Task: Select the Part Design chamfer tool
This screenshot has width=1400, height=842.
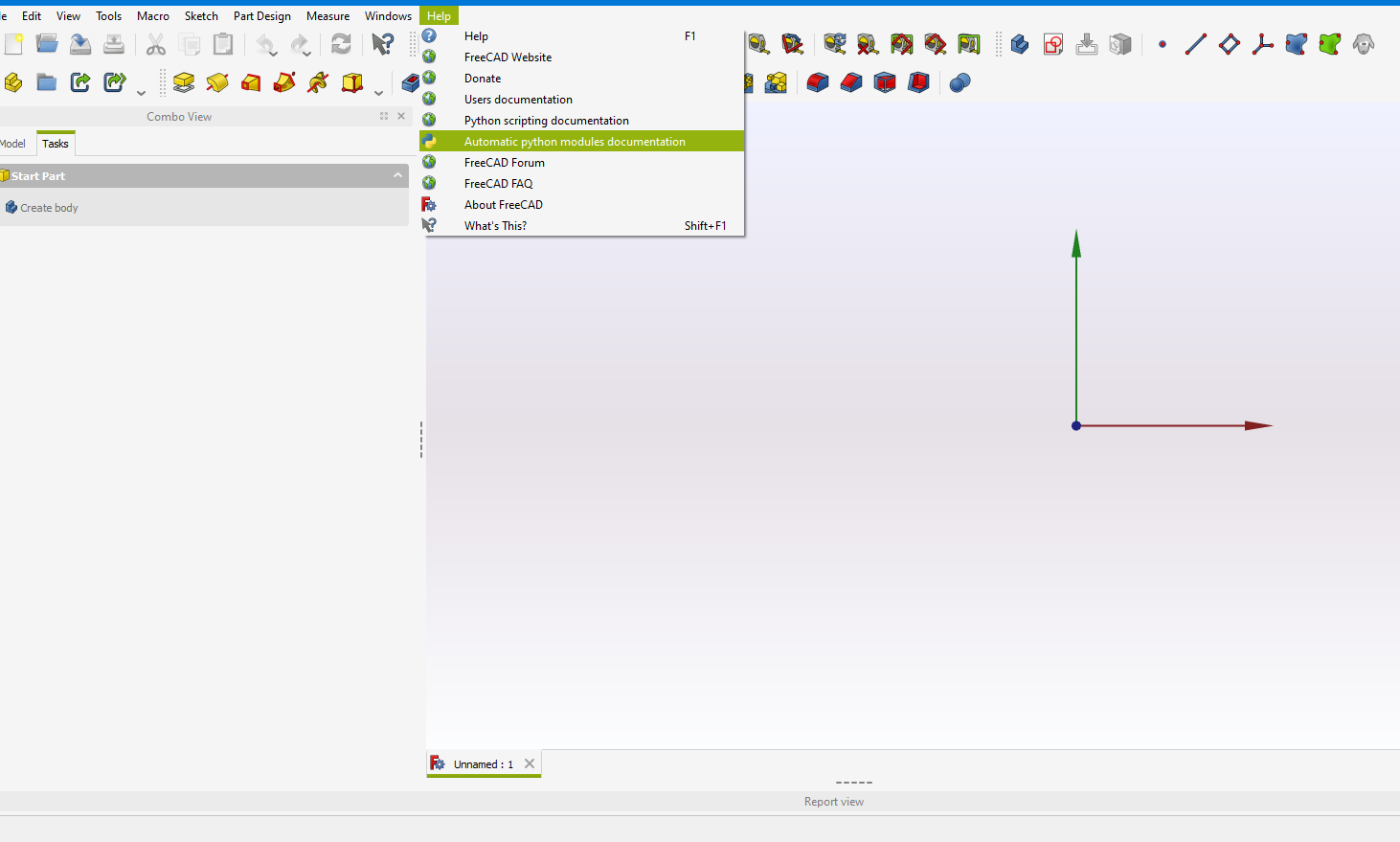Action: [x=851, y=82]
